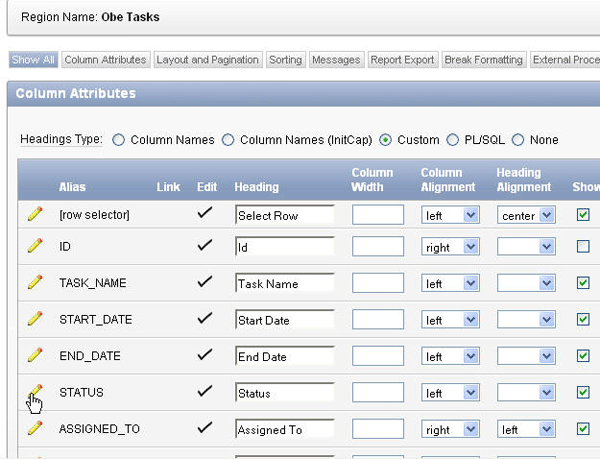The image size is (600, 459).
Task: Choose the PL/SQL headings type option
Action: pyautogui.click(x=453, y=140)
